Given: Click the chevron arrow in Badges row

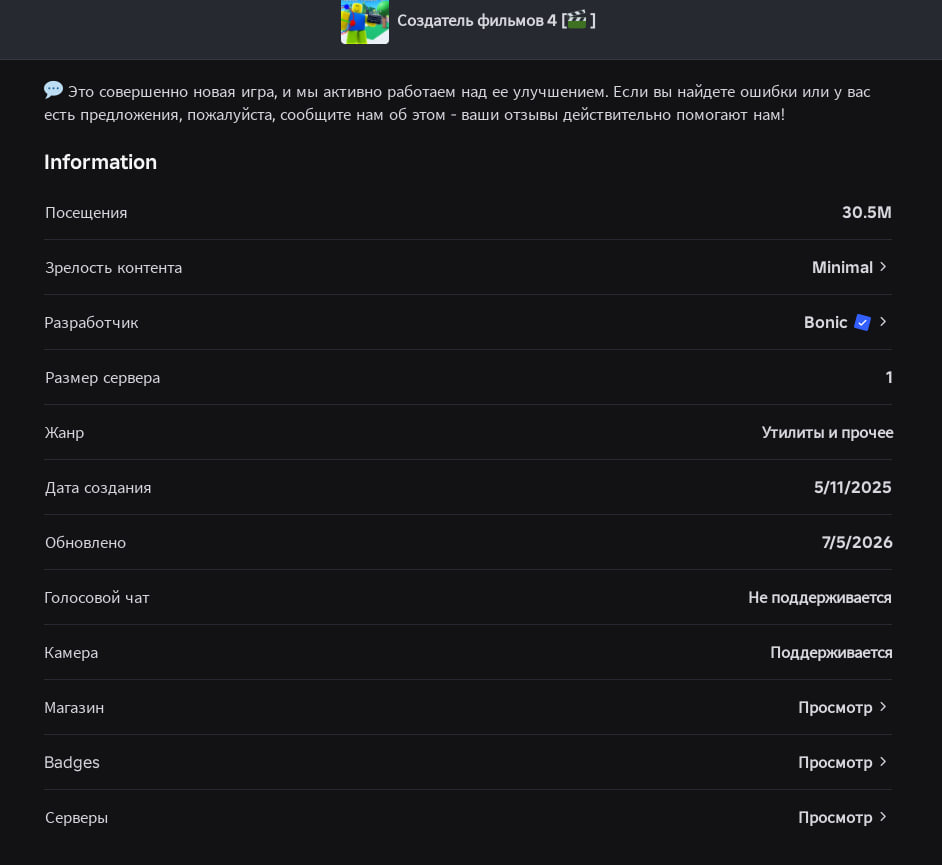Looking at the screenshot, I should pos(883,762).
